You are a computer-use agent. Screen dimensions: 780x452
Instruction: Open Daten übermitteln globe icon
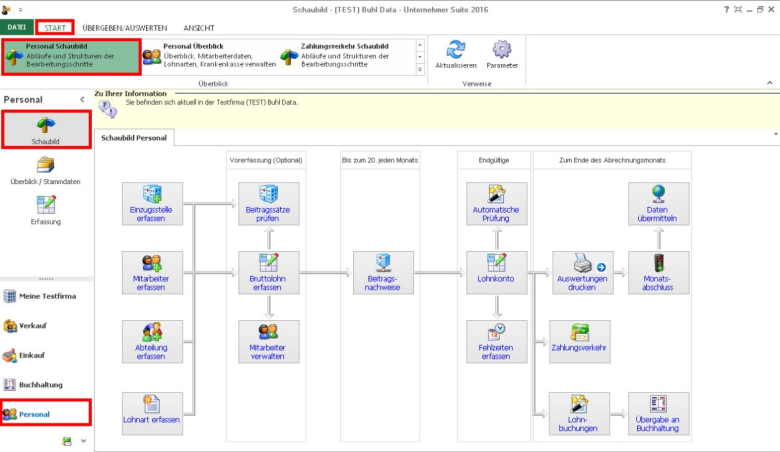click(658, 204)
